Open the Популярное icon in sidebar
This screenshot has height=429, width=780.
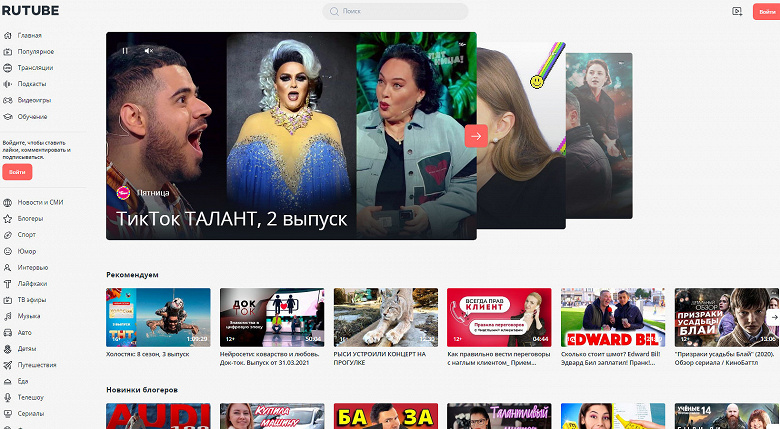tap(7, 52)
